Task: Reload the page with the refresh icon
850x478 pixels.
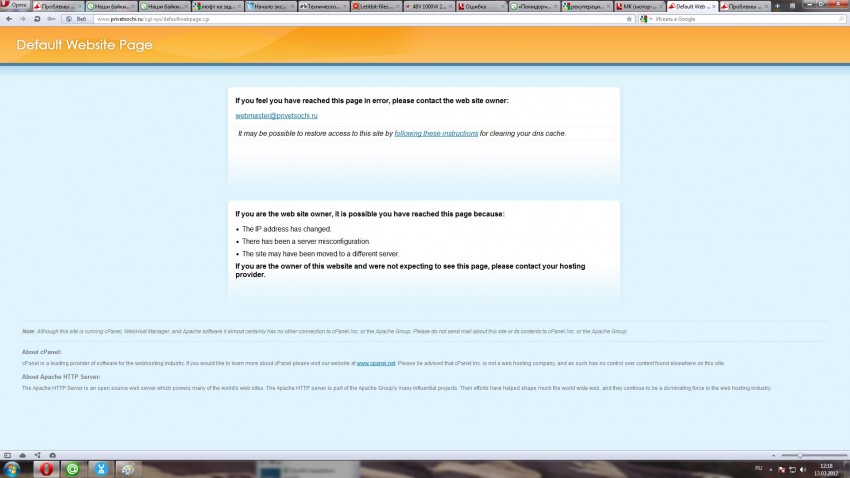Action: (x=37, y=19)
